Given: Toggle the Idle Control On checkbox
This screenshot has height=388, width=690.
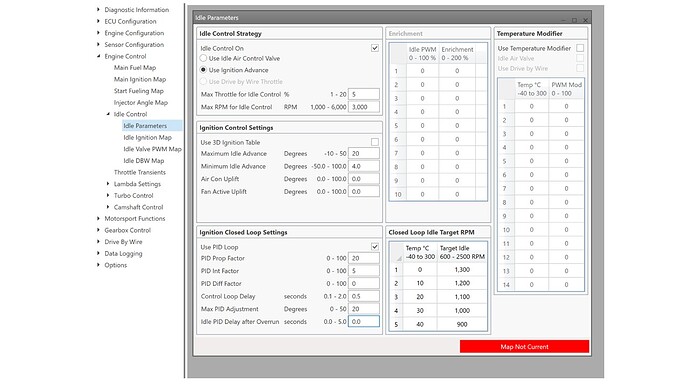Looking at the screenshot, I should 374,48.
